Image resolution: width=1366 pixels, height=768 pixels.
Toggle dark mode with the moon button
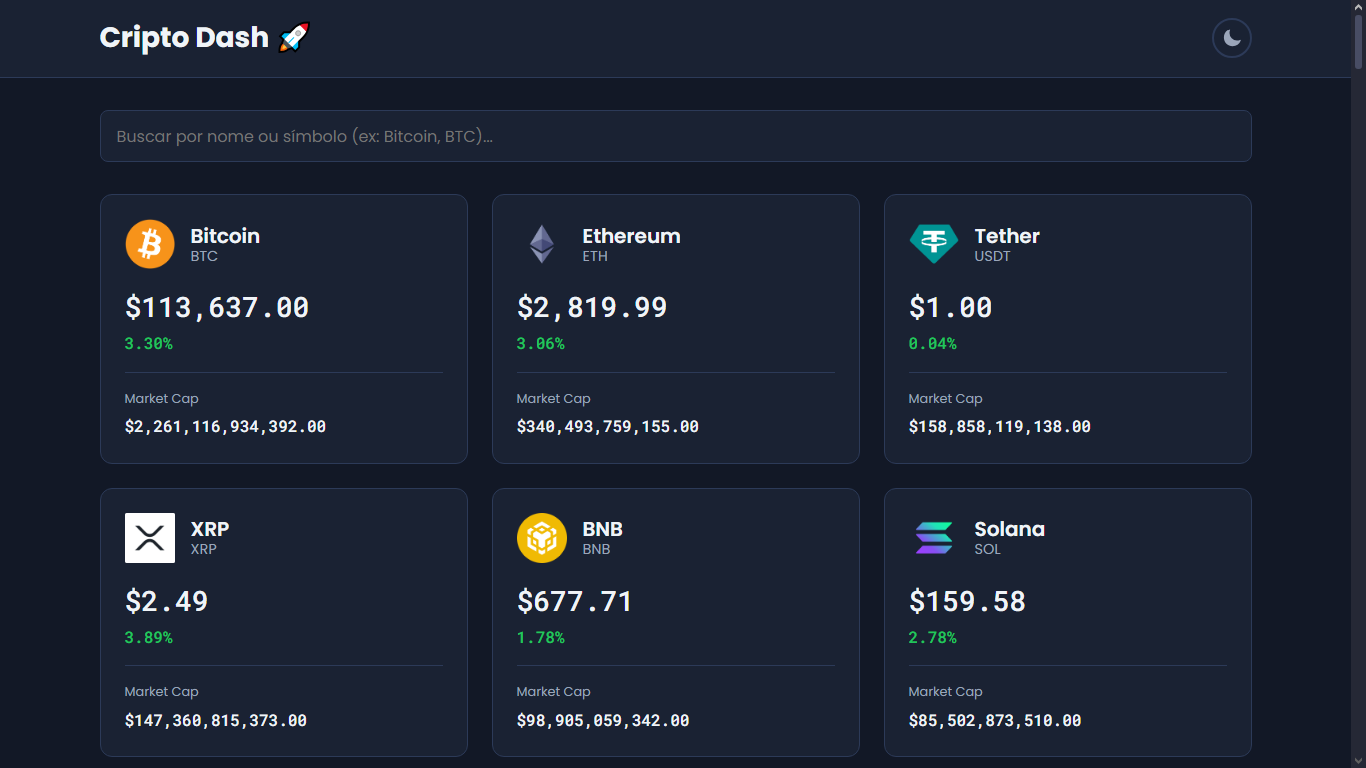(x=1231, y=39)
